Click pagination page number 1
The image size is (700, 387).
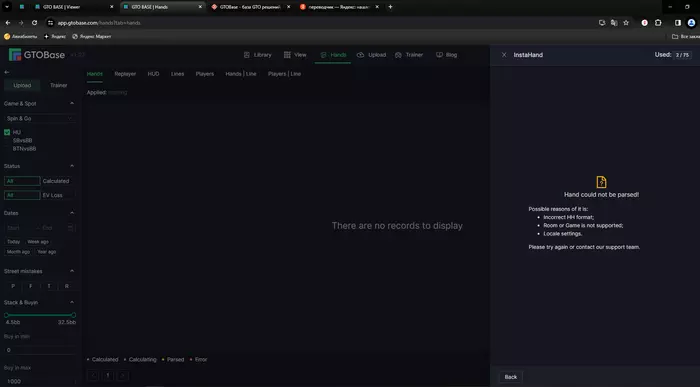click(x=108, y=375)
